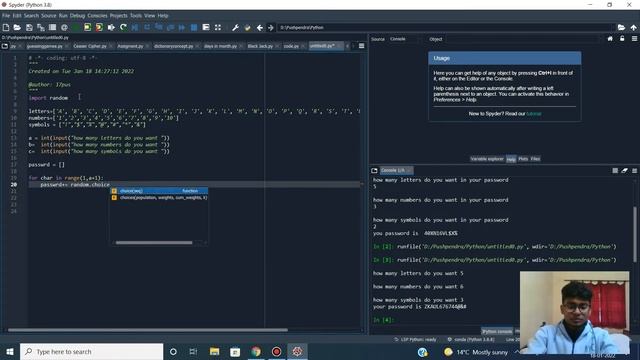Click the browse tabs icon in editor
The image size is (640, 360).
tap(5, 46)
